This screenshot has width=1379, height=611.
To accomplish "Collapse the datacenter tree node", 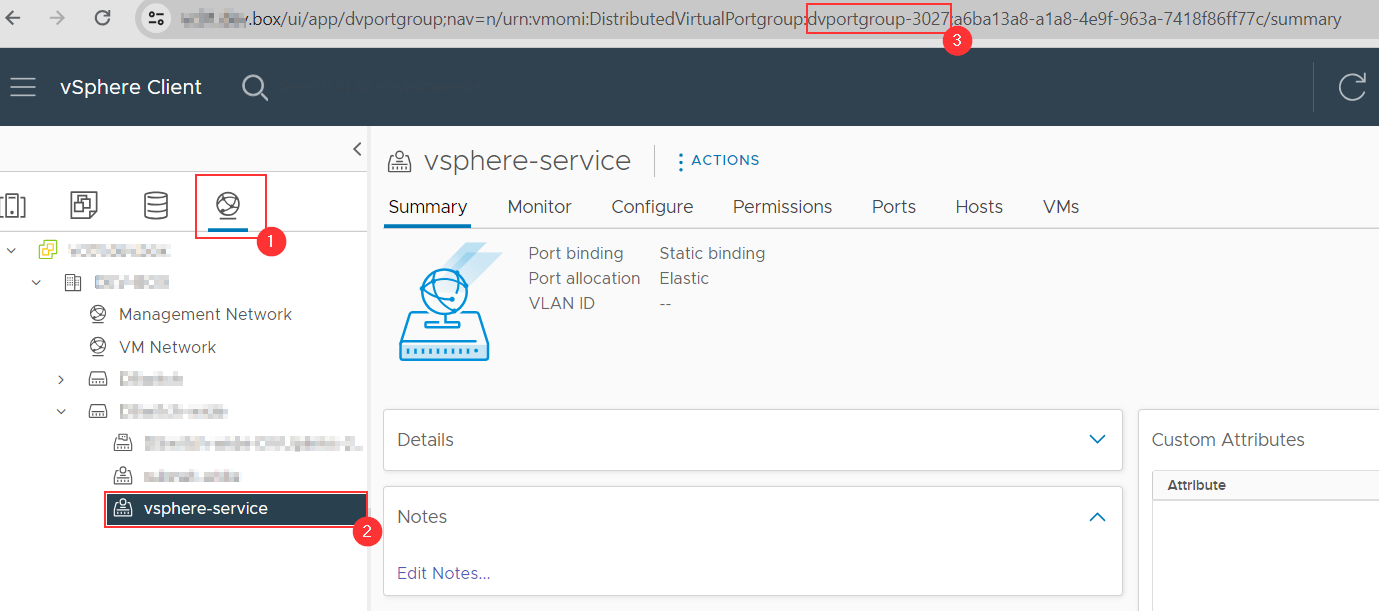I will coord(37,282).
